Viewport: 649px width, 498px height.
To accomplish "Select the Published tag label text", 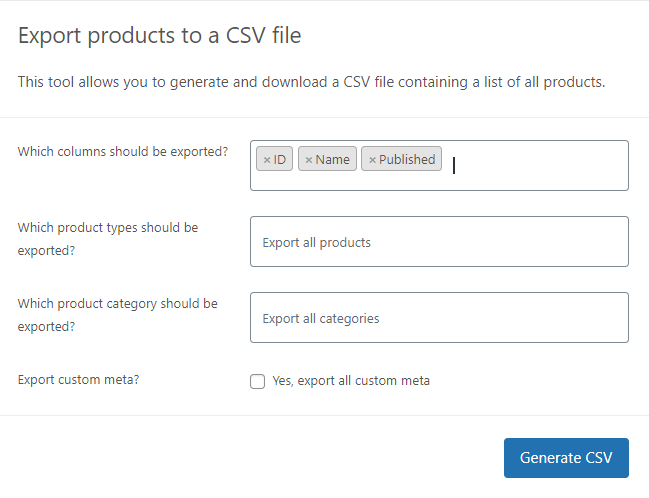I will coord(407,159).
